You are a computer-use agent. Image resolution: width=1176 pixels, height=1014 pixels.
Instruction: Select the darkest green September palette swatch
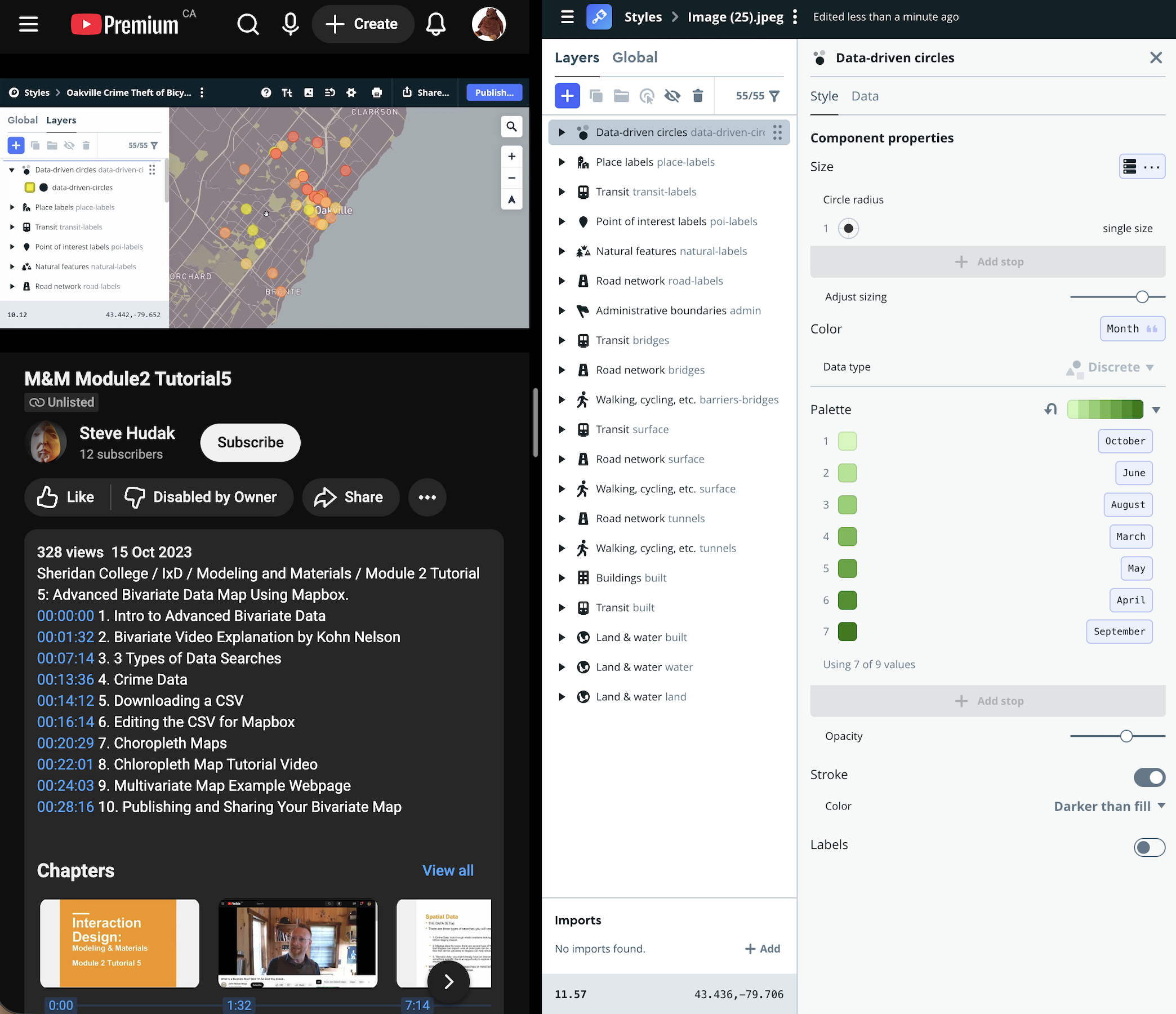[x=847, y=631]
